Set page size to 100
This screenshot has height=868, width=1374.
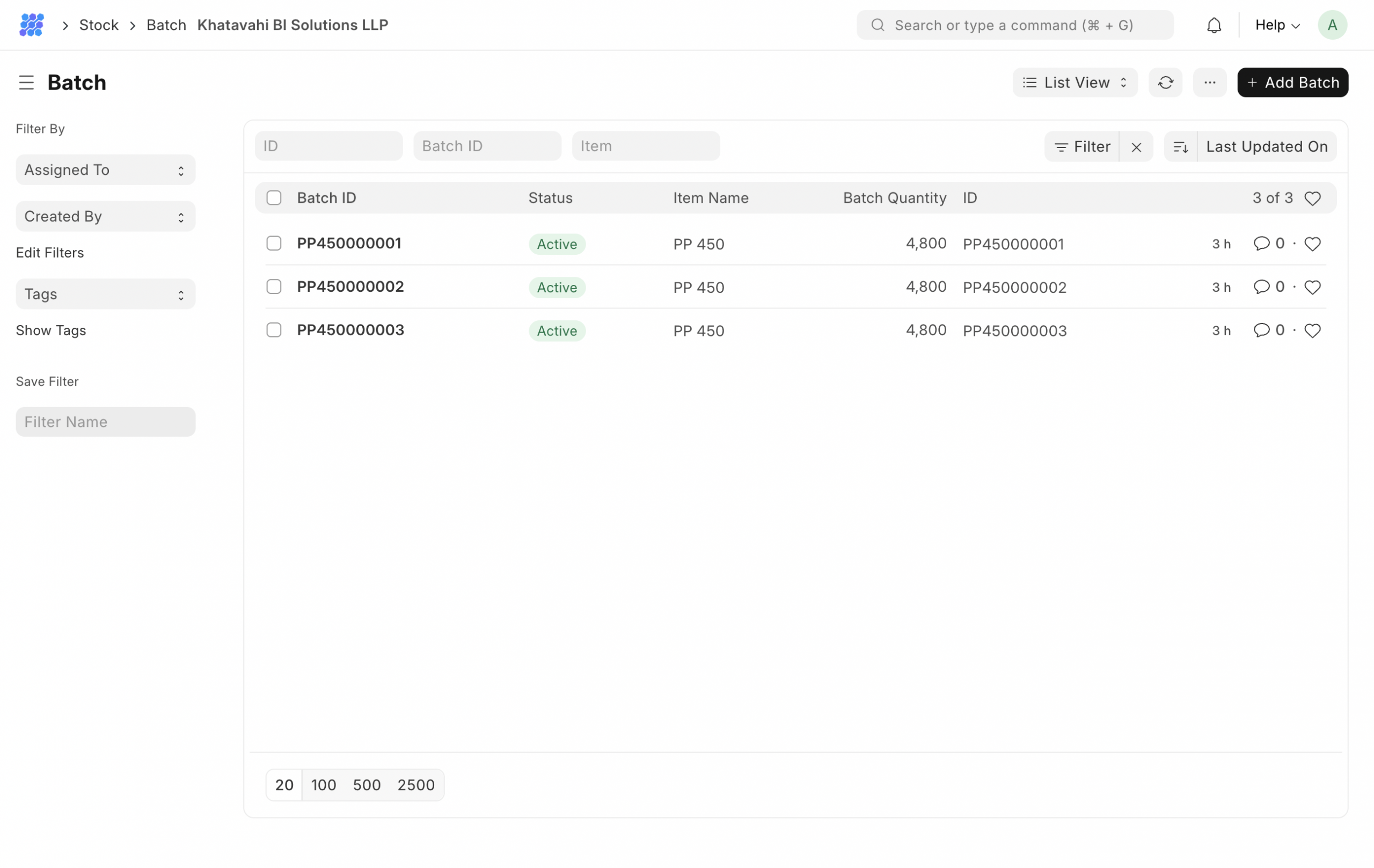[324, 785]
